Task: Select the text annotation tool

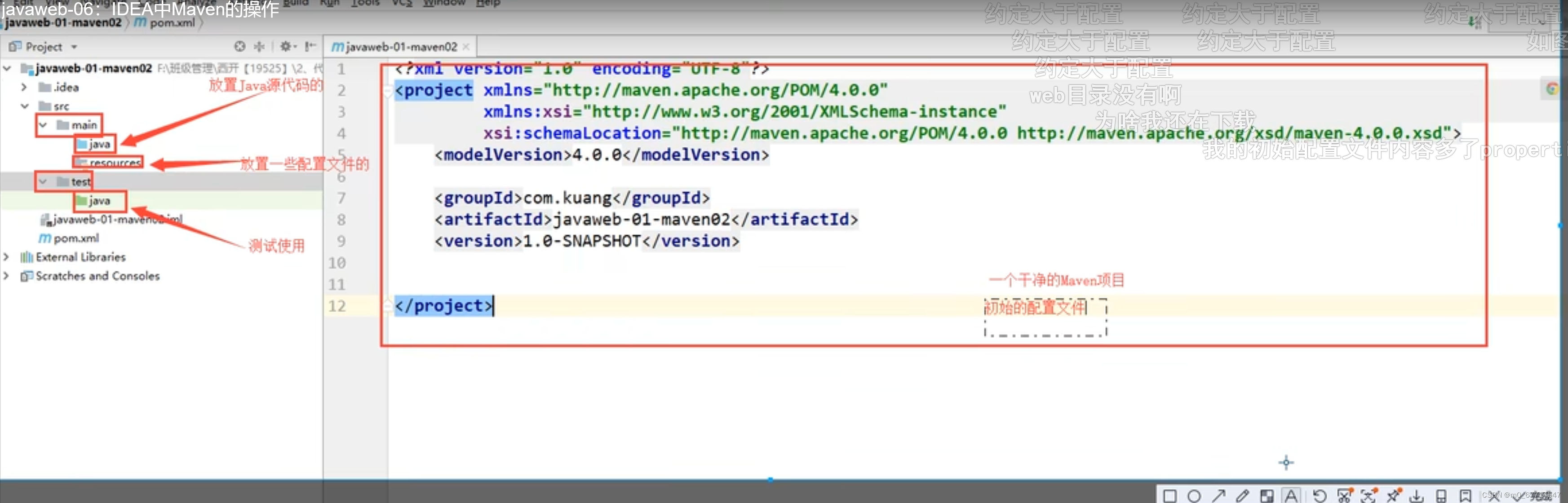Action: coord(1290,496)
